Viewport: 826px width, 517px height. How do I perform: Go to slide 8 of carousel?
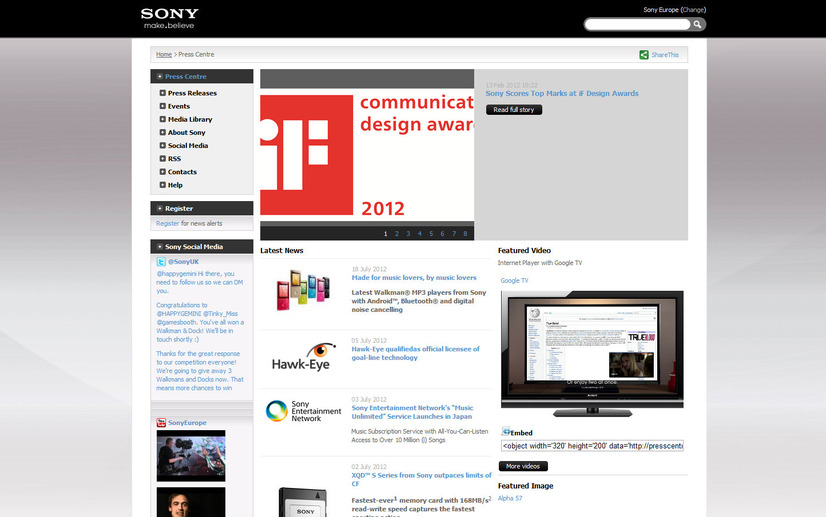click(x=465, y=233)
